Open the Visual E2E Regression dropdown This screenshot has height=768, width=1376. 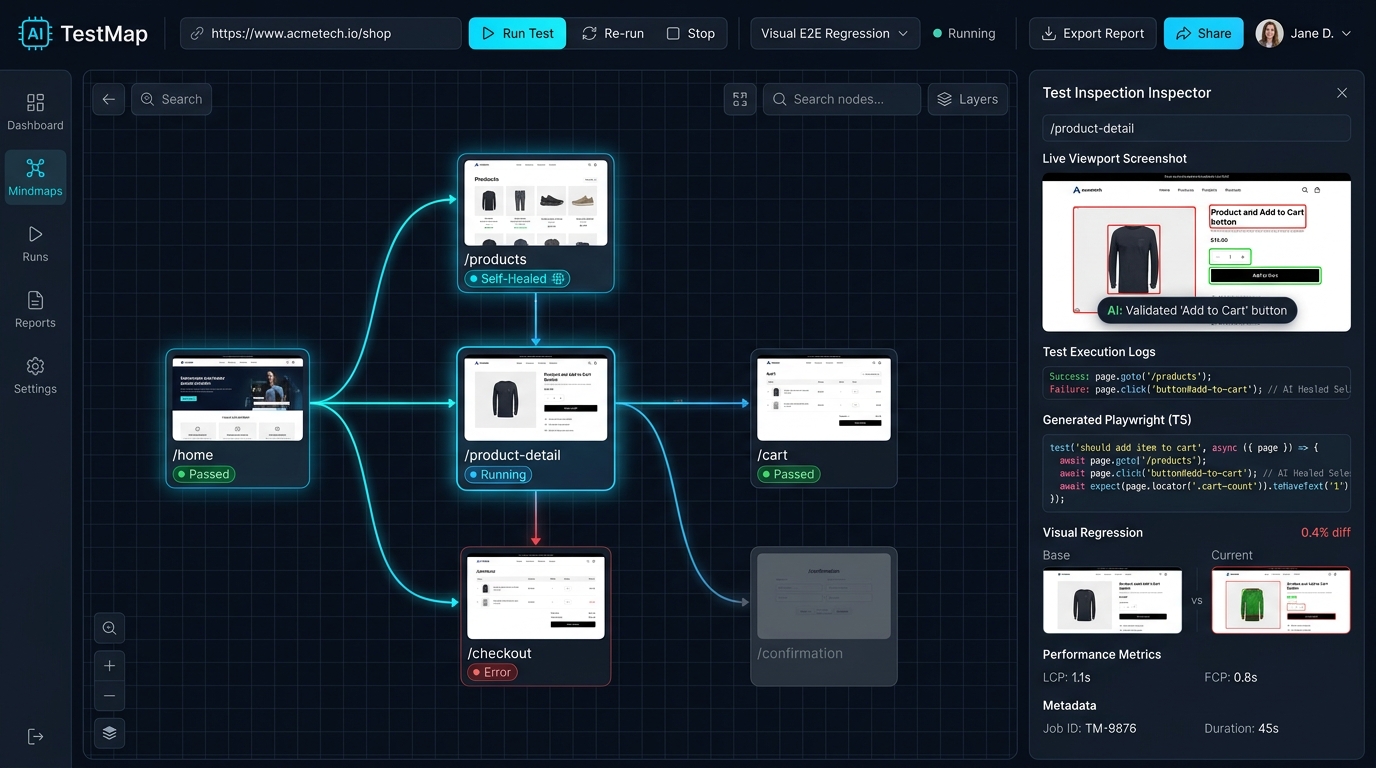(835, 33)
